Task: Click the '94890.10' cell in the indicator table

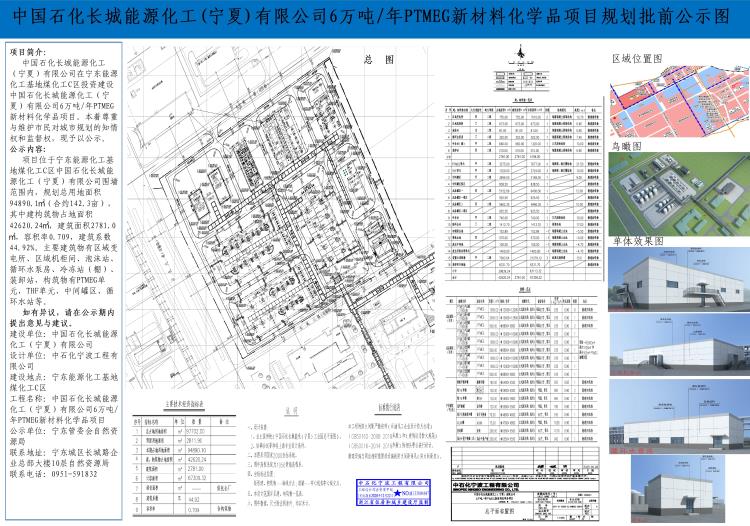Action: 196,450
